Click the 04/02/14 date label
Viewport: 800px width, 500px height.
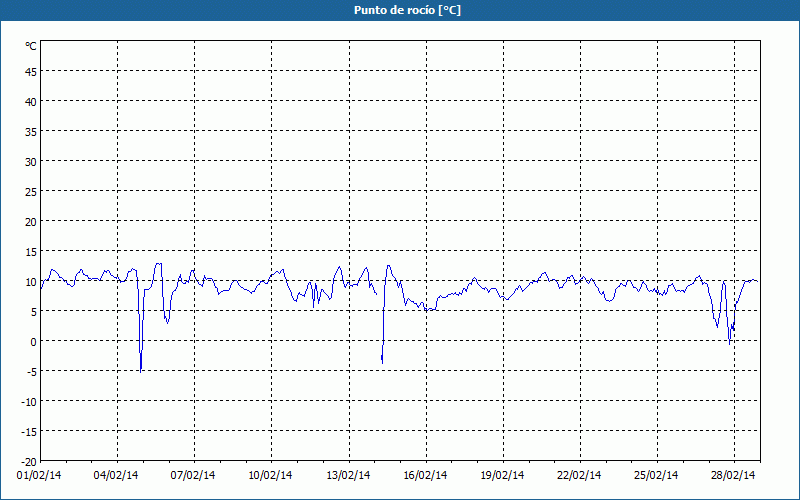(116, 476)
